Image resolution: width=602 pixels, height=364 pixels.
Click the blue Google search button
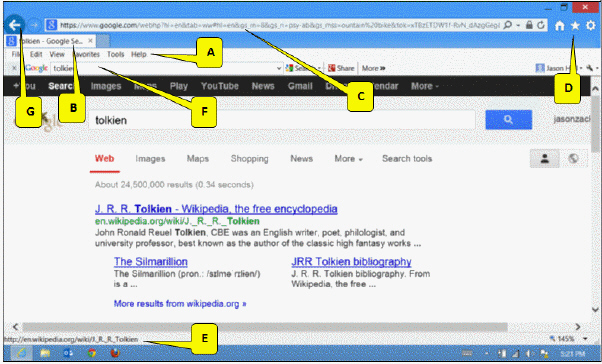click(508, 120)
